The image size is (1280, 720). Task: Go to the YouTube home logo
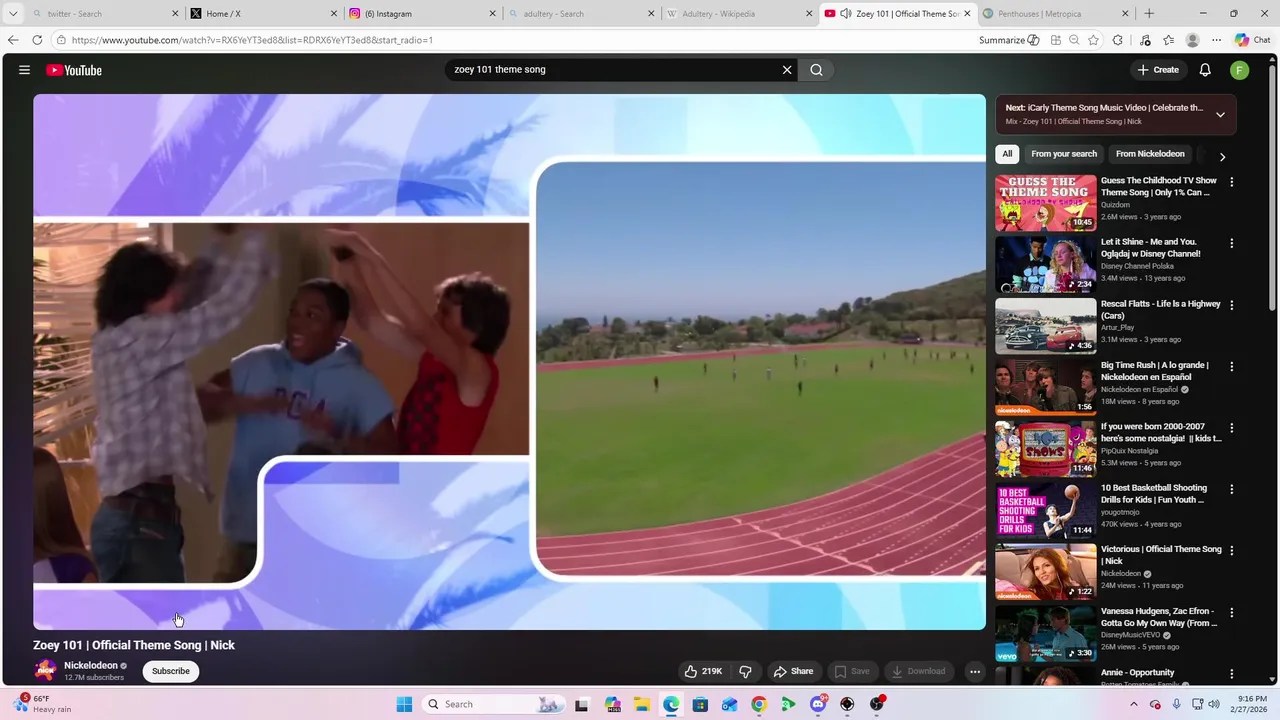click(x=74, y=70)
